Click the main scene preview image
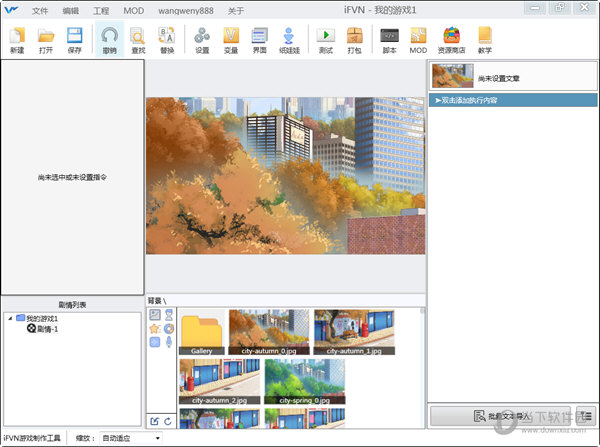Image resolution: width=600 pixels, height=447 pixels. pos(285,176)
